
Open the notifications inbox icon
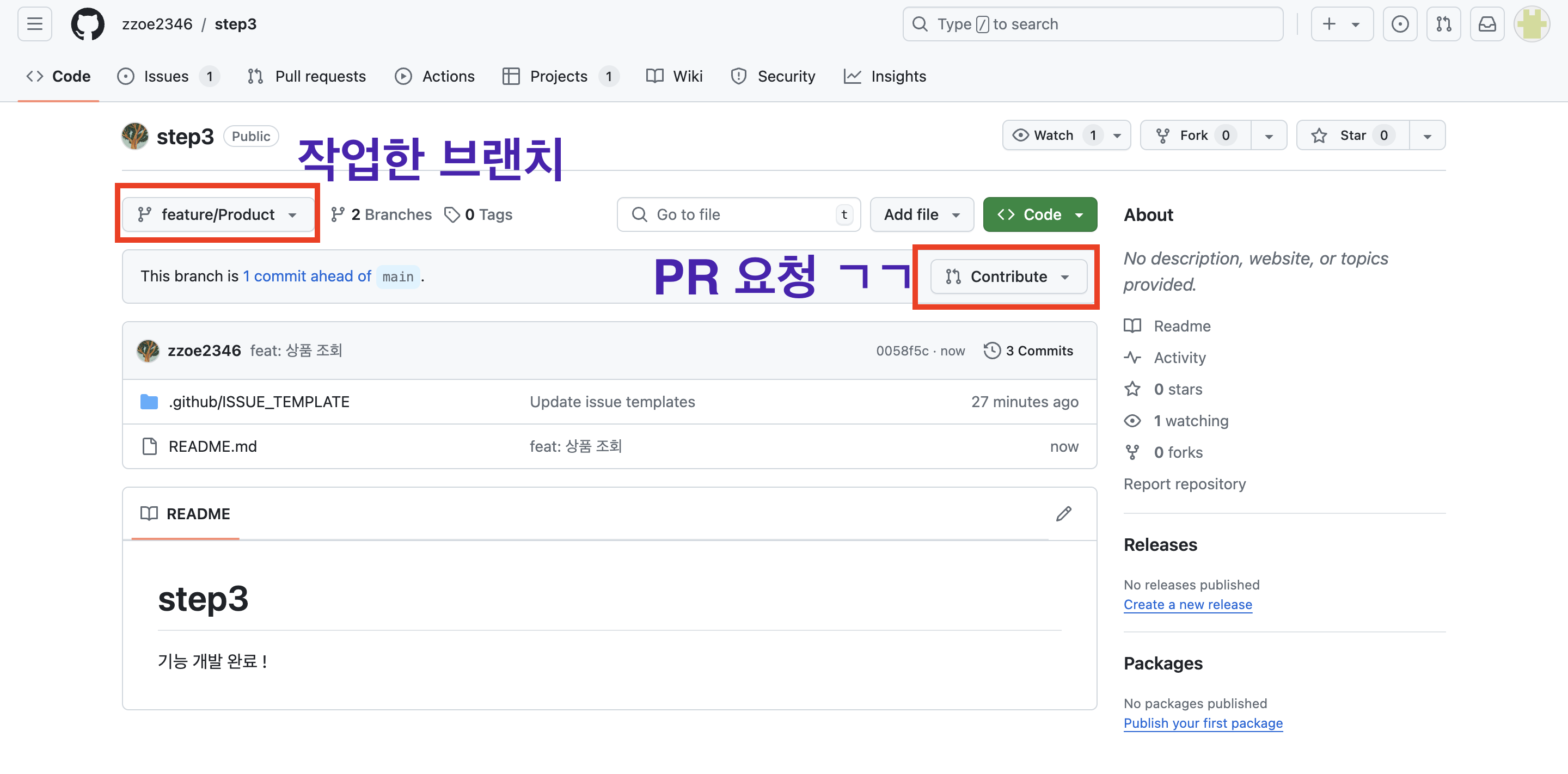(1487, 24)
